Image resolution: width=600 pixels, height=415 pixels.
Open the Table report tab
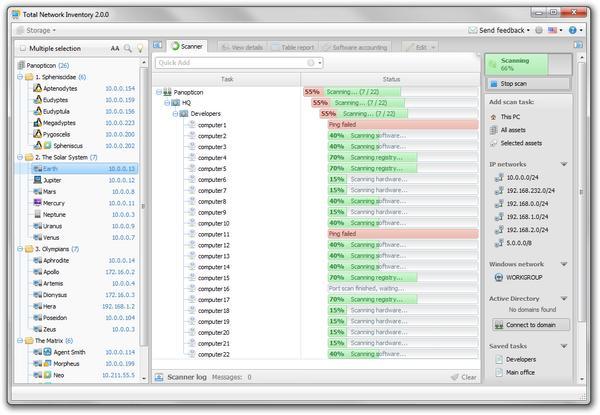tap(293, 47)
